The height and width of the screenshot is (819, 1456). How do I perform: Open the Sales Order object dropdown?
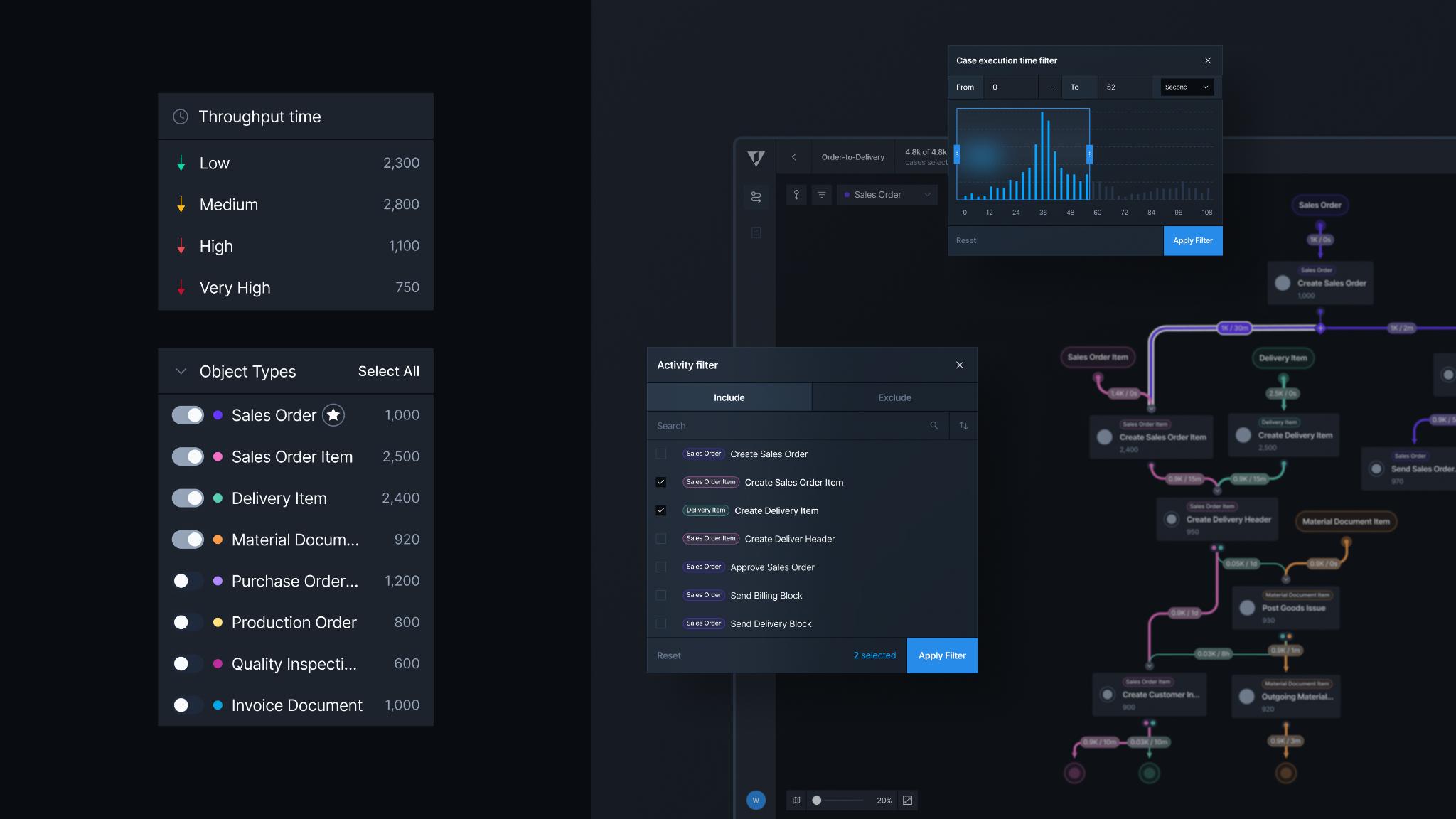[x=887, y=195]
